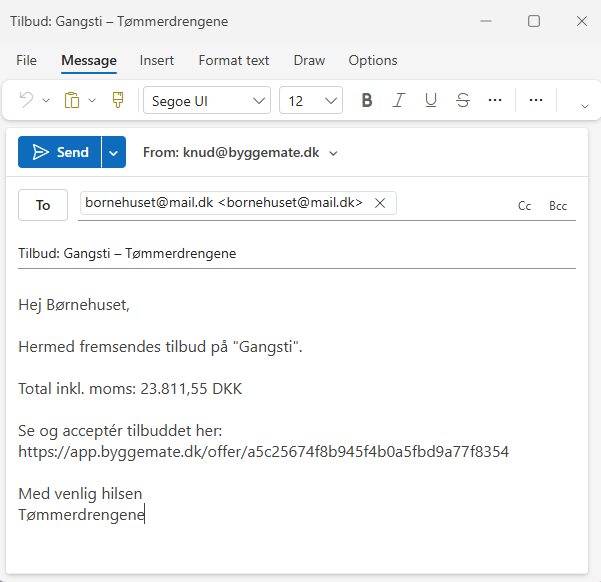Open the Insert tab

[157, 60]
